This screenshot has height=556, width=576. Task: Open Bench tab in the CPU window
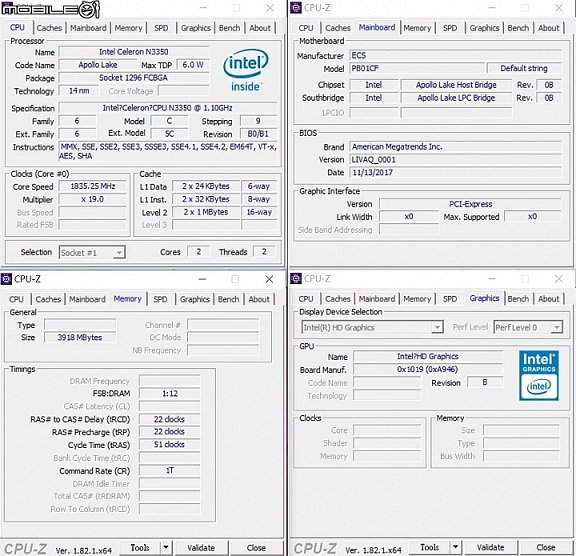229,28
